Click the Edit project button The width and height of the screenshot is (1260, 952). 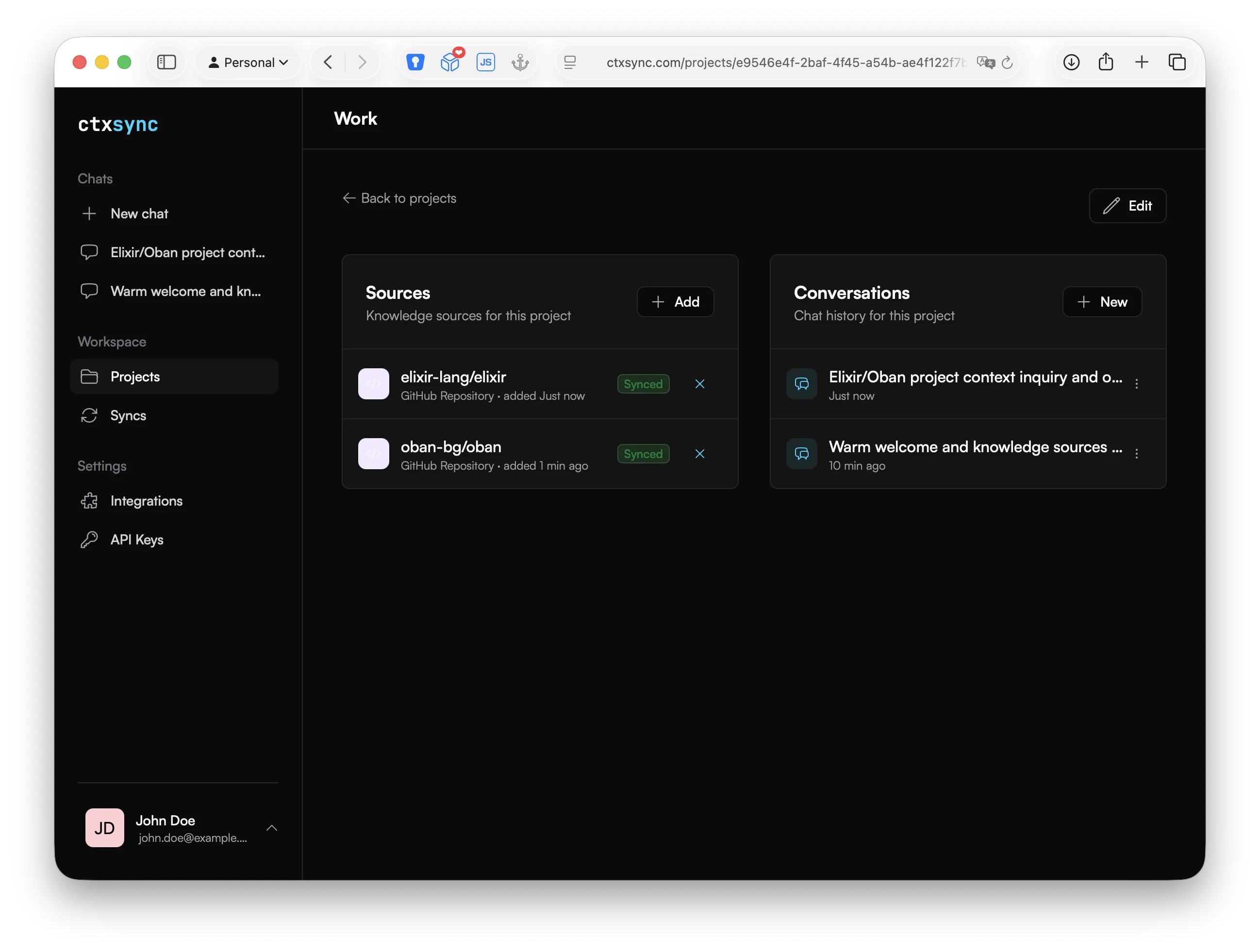1127,206
